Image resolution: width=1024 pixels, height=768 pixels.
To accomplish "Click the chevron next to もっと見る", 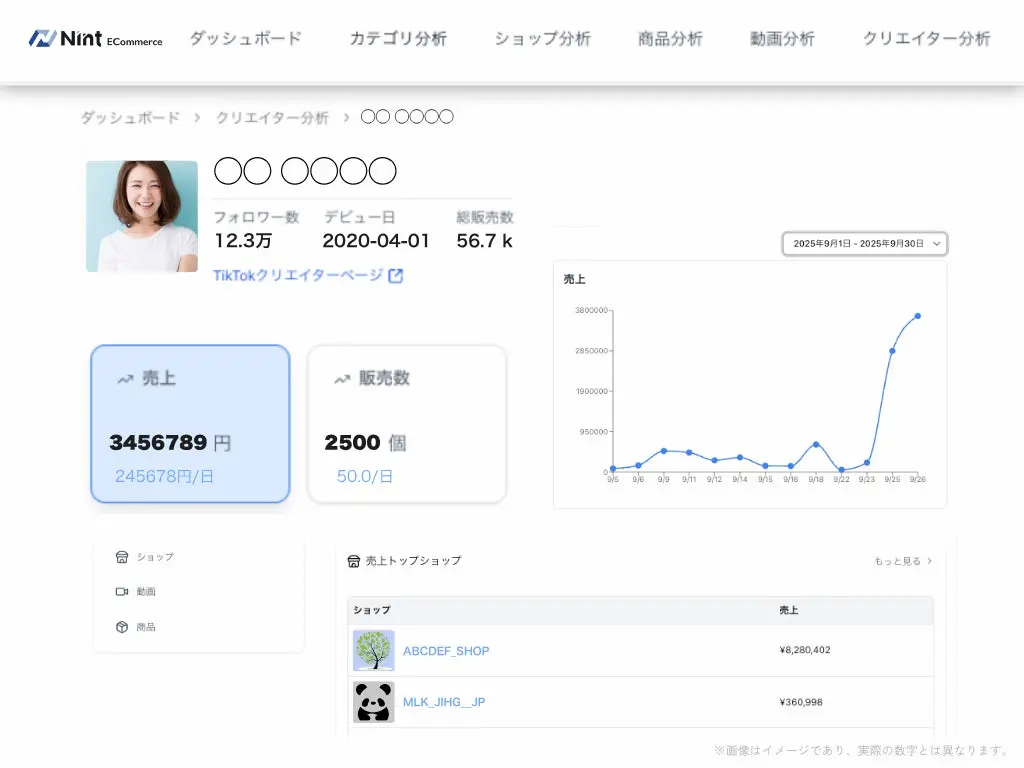I will (x=929, y=561).
